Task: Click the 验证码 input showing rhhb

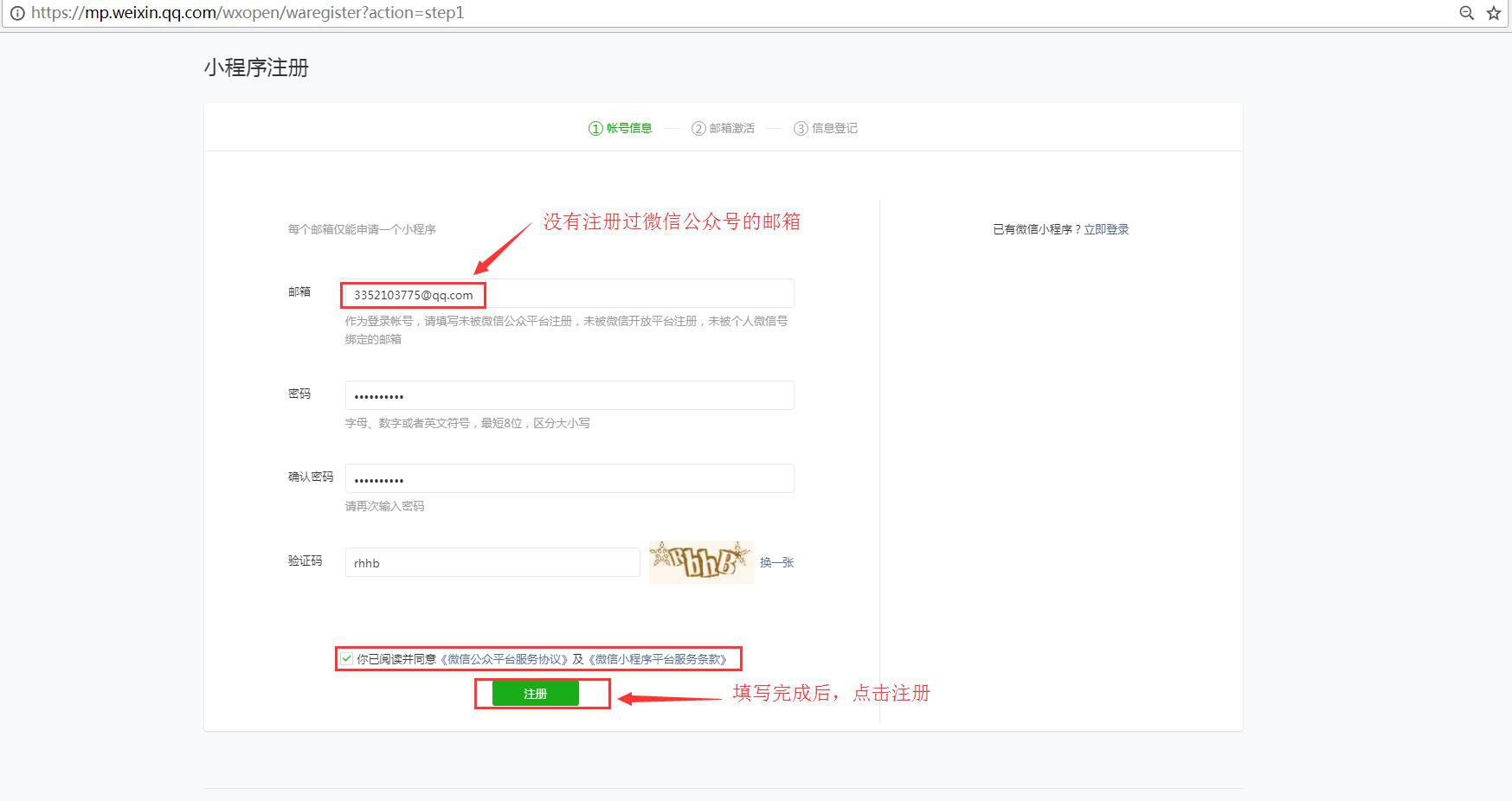Action: pyautogui.click(x=491, y=561)
